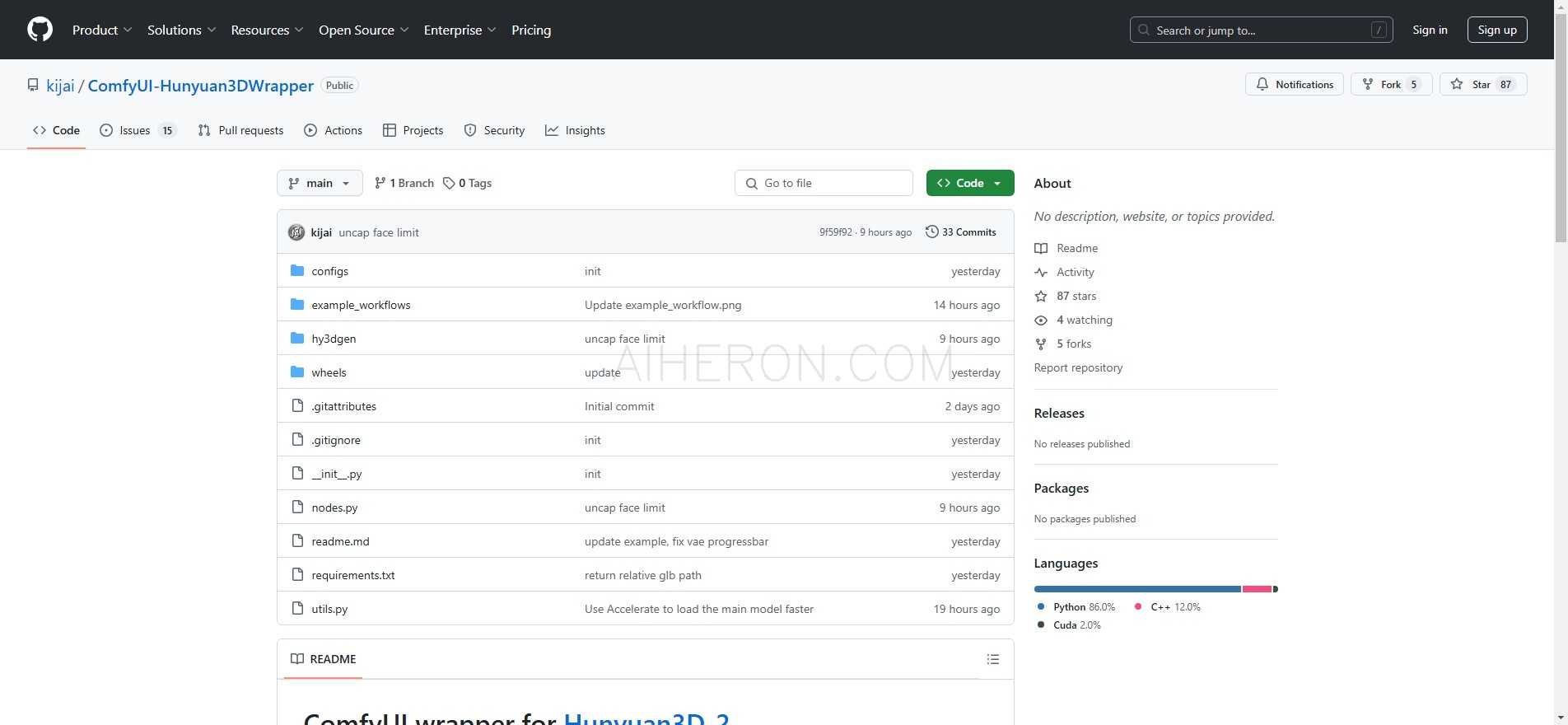Expand the Resources menu

(267, 30)
